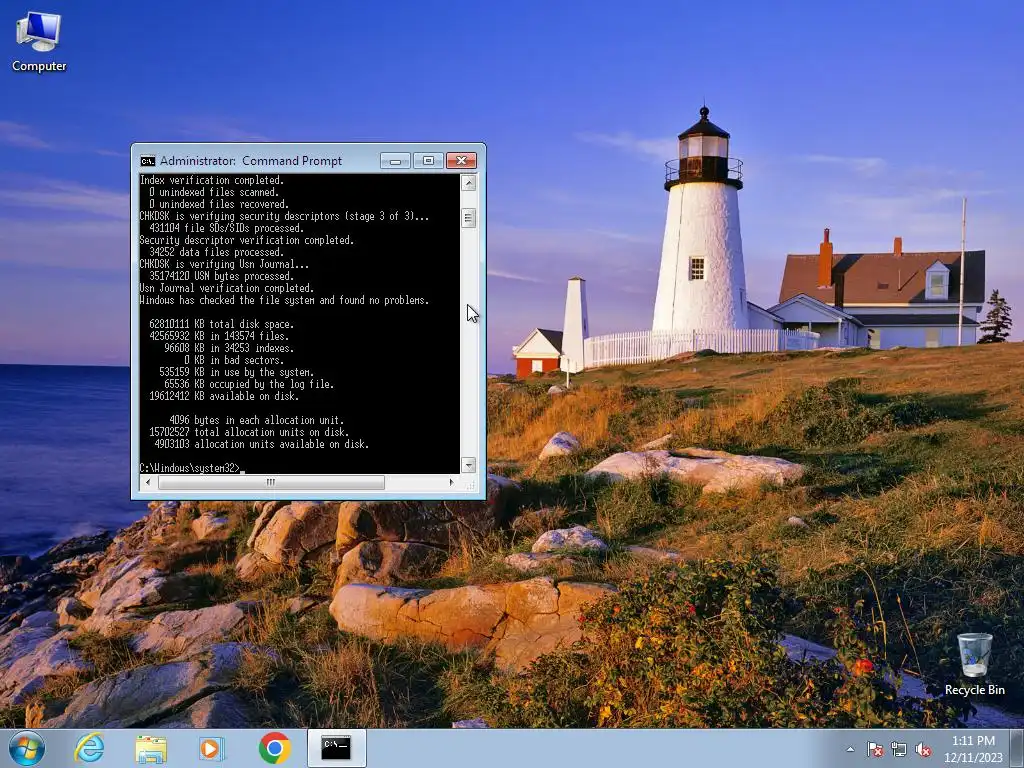Click the '4903103 allocation units available' line
The image size is (1024, 768).
click(261, 444)
